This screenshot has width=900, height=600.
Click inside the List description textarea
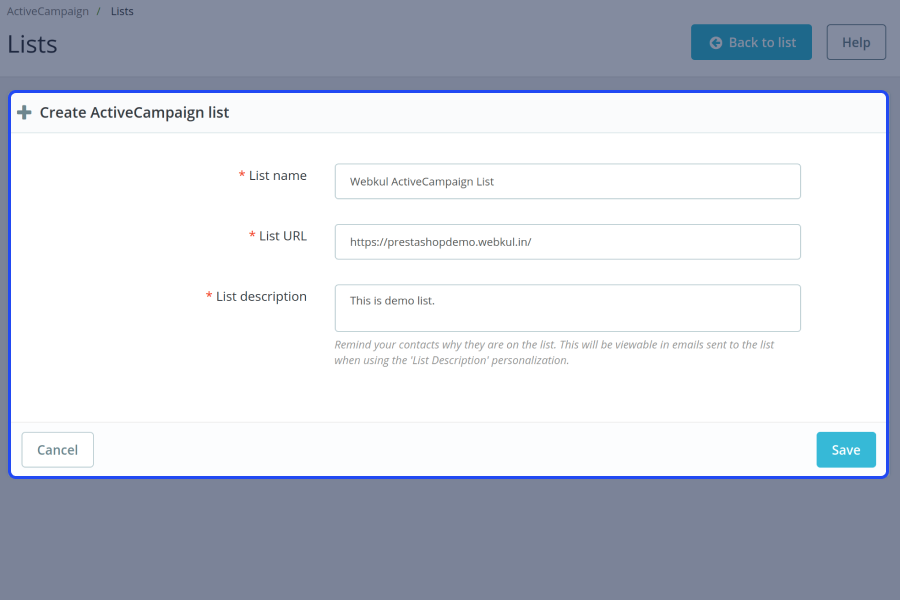pos(568,308)
